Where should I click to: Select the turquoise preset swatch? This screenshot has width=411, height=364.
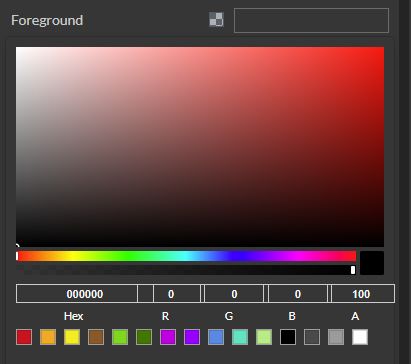pos(240,337)
